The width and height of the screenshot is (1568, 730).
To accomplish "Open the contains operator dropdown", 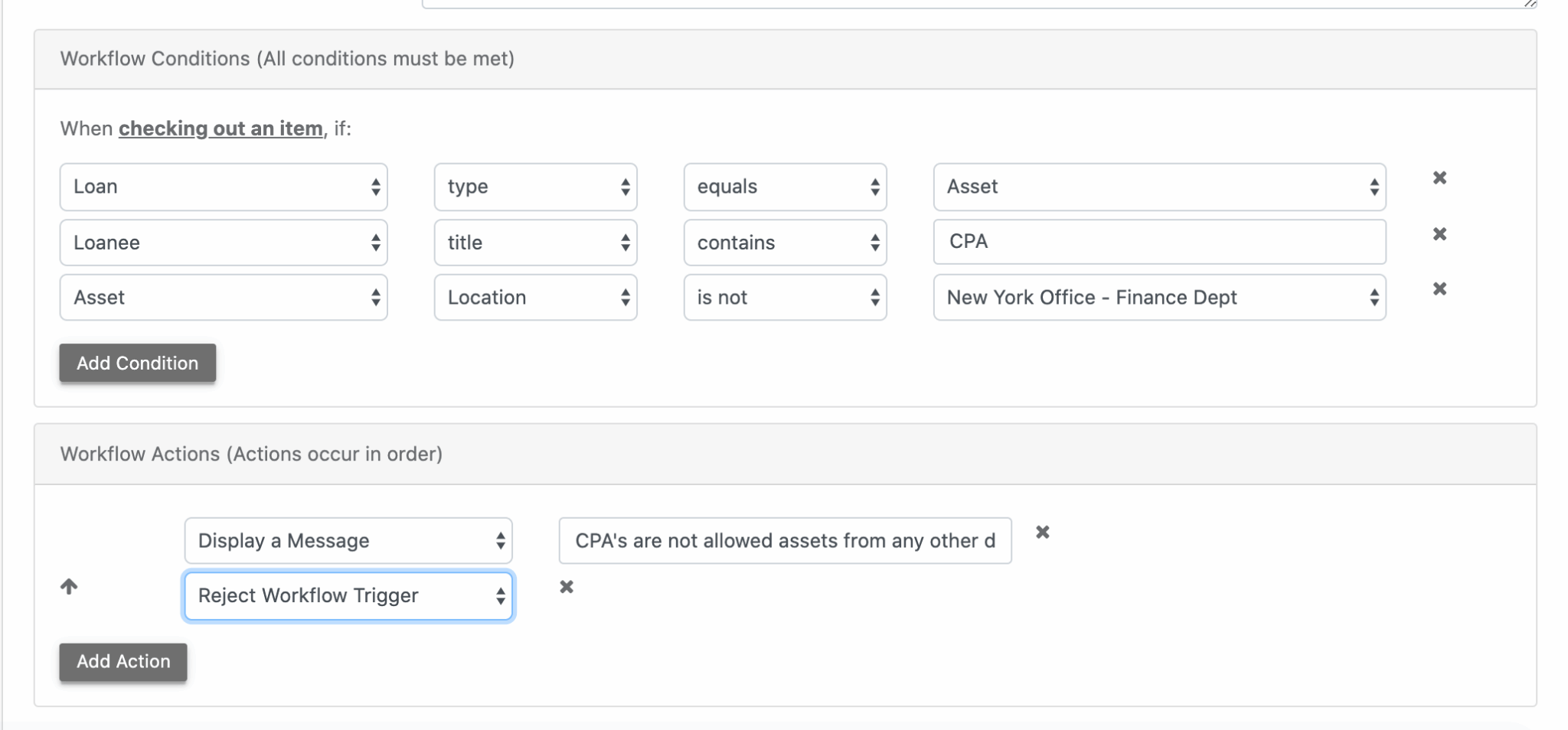I will (785, 242).
